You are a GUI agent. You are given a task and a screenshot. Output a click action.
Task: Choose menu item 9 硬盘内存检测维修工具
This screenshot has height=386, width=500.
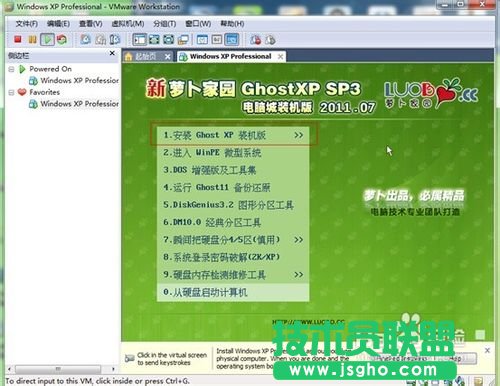click(233, 275)
